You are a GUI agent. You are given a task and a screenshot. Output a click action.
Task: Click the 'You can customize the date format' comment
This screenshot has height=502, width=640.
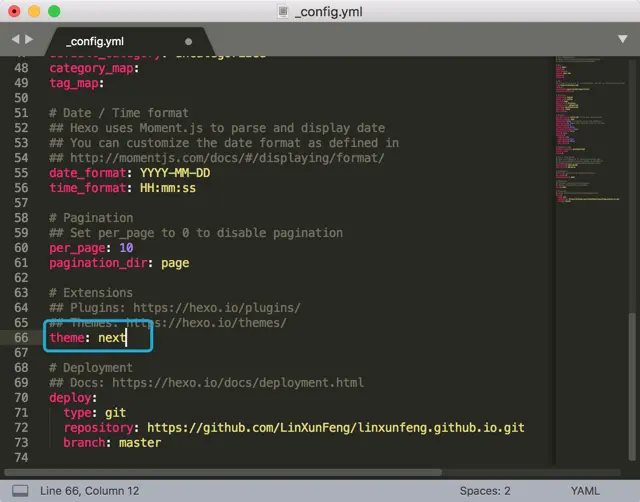224,143
